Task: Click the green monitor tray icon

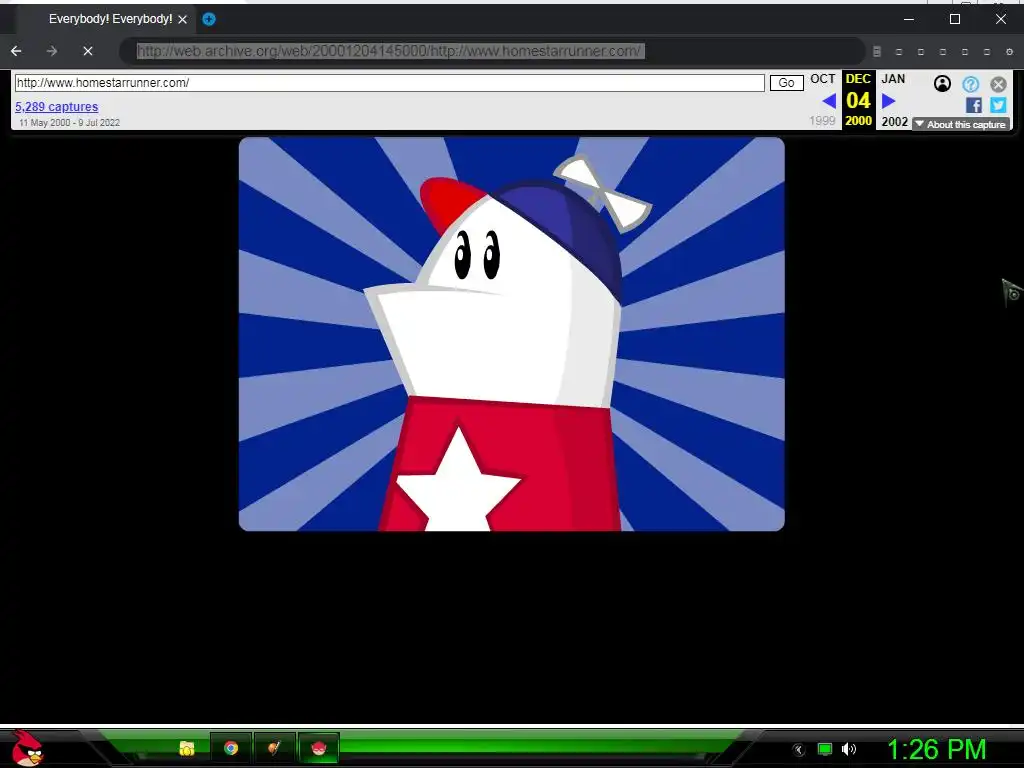Action: coord(825,749)
